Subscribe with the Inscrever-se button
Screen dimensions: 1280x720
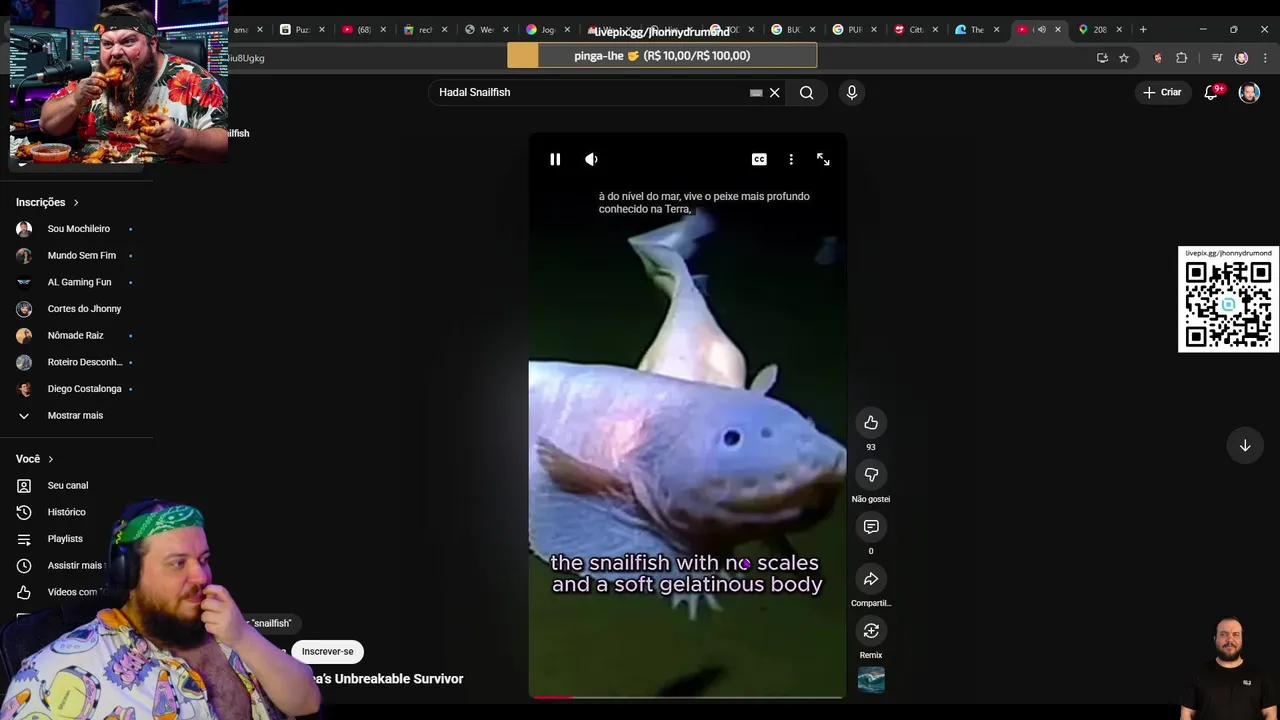tap(328, 652)
